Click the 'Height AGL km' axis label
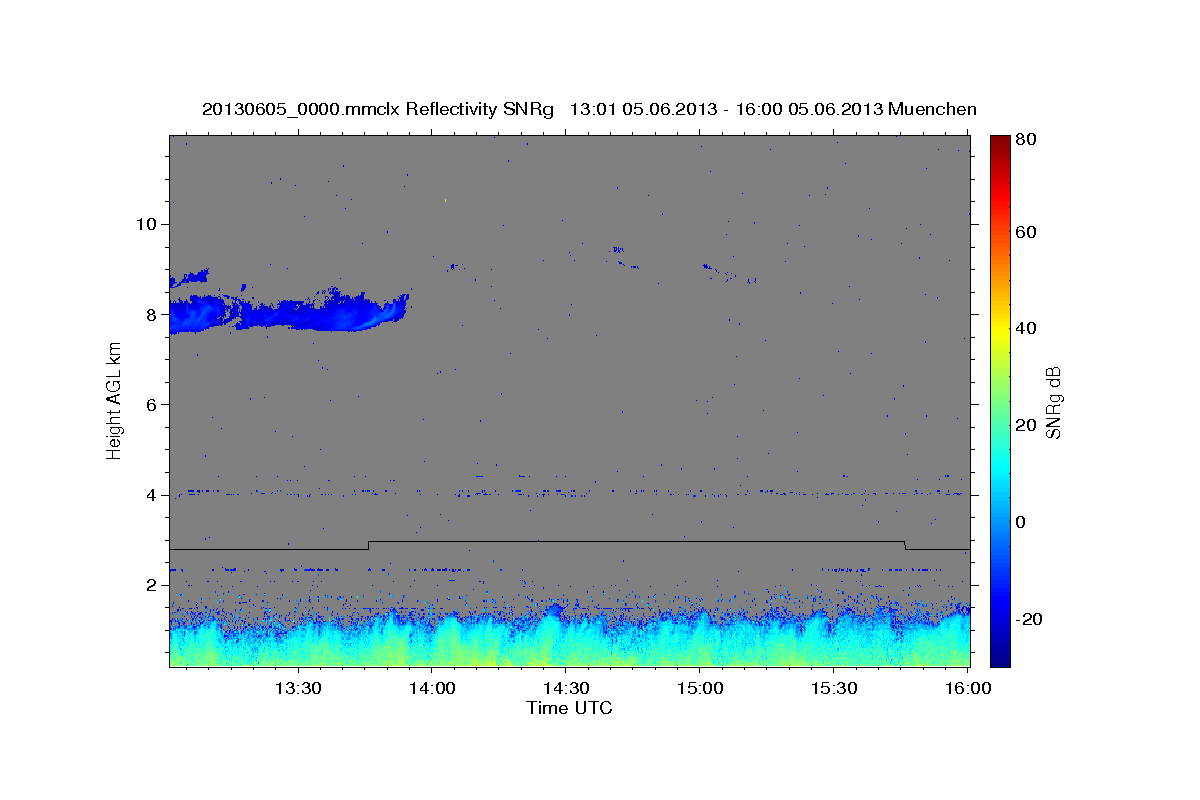 (x=115, y=400)
